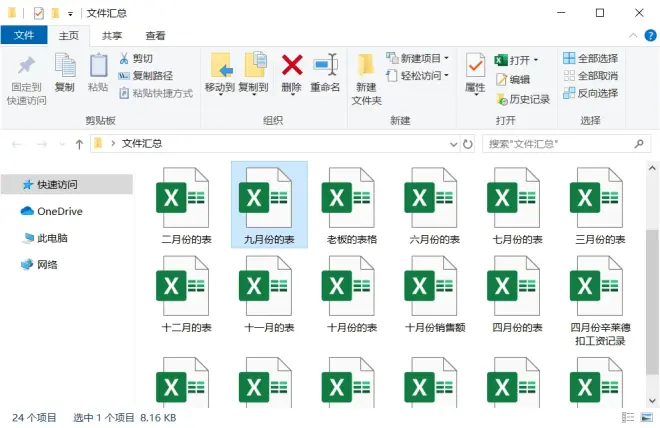Click the Cut (剪切) scissors icon
This screenshot has height=428, width=660.
point(124,58)
